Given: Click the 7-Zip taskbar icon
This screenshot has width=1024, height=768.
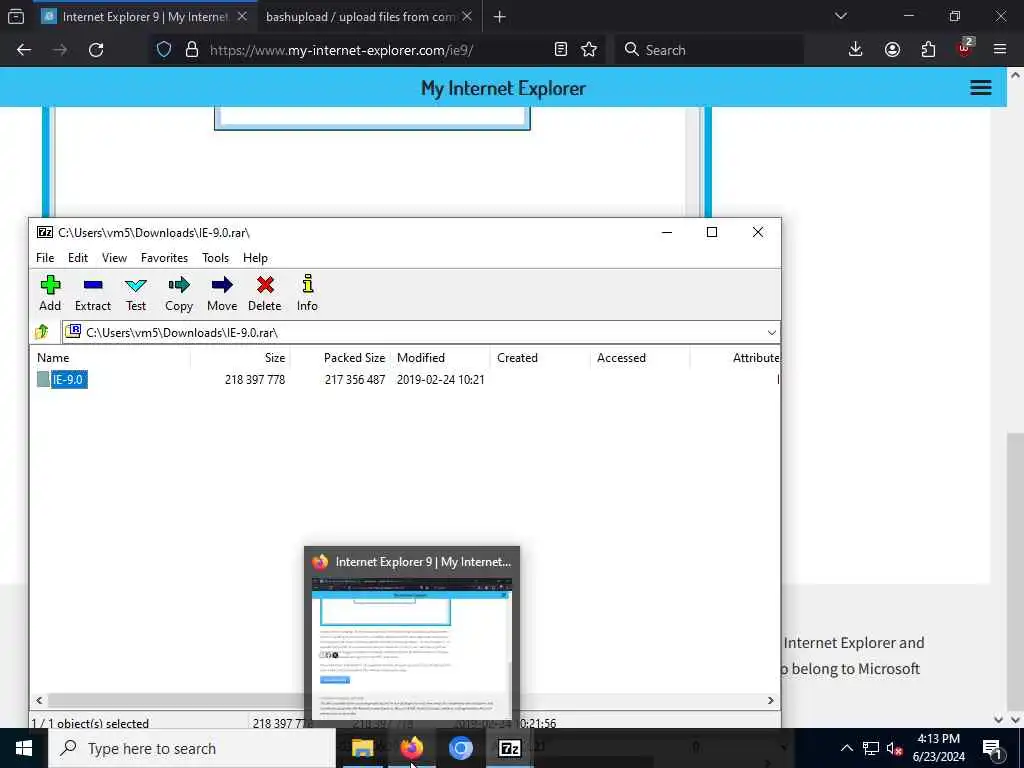Looking at the screenshot, I should tap(509, 748).
